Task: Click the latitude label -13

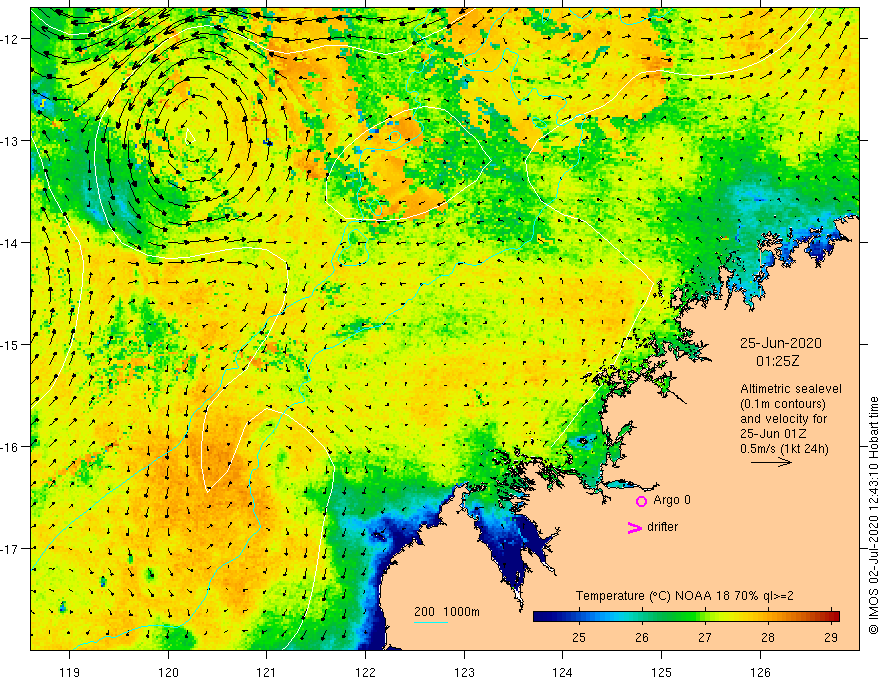Action: pyautogui.click(x=11, y=141)
